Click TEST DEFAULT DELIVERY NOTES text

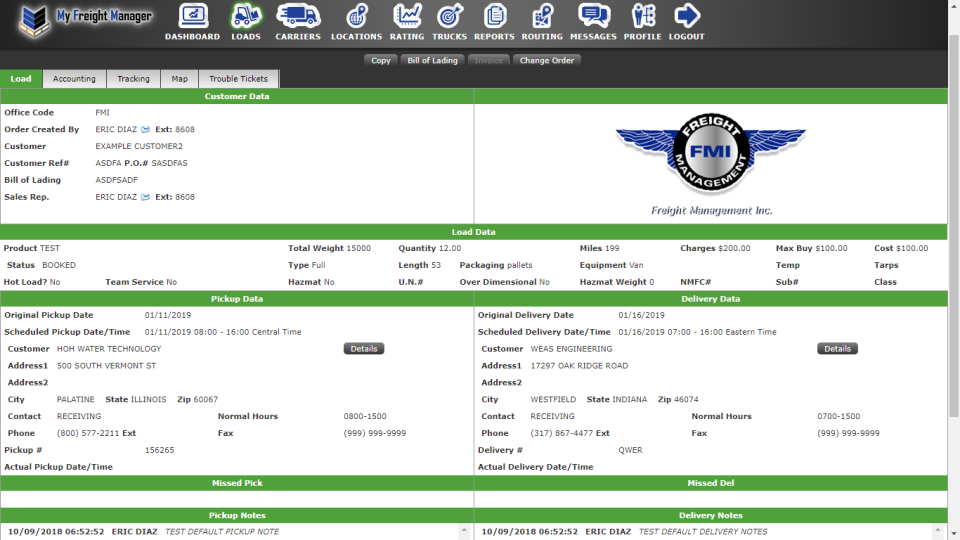[703, 531]
